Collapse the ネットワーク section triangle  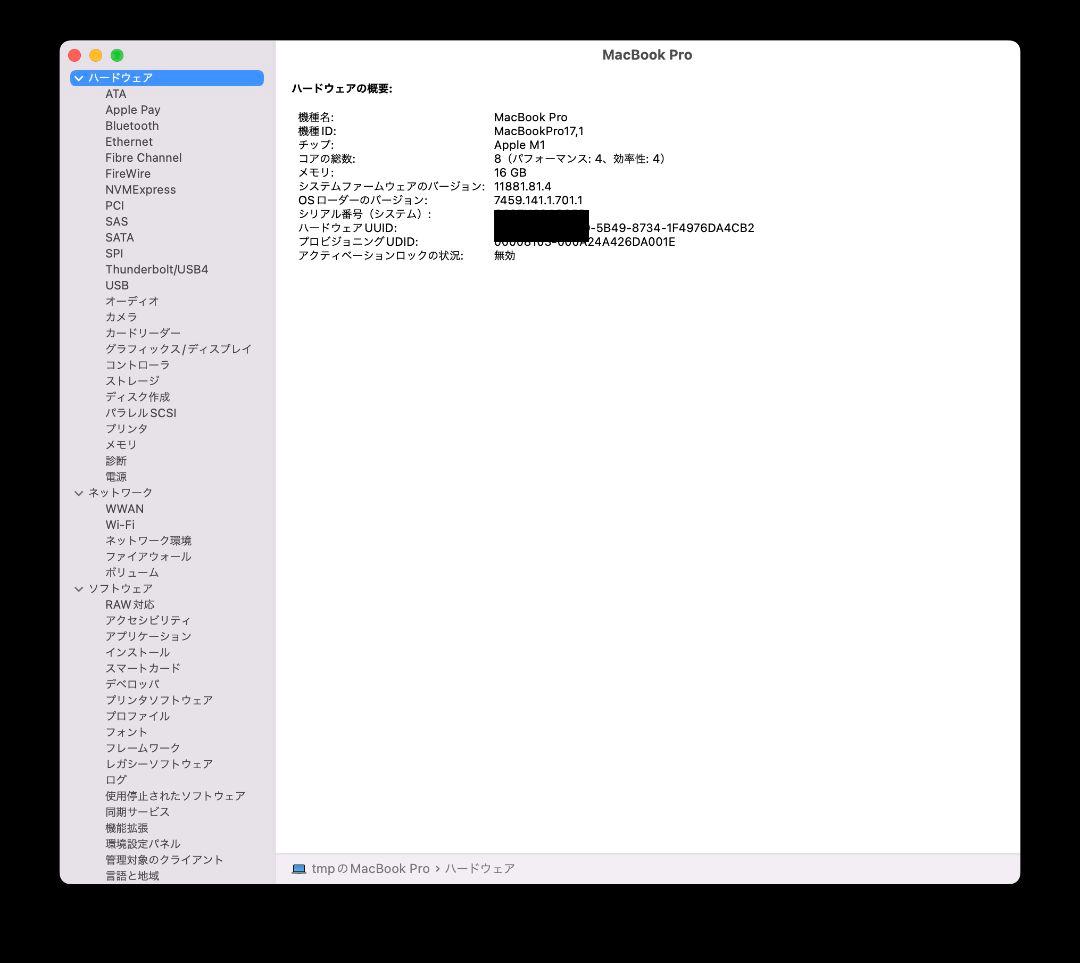click(x=78, y=492)
